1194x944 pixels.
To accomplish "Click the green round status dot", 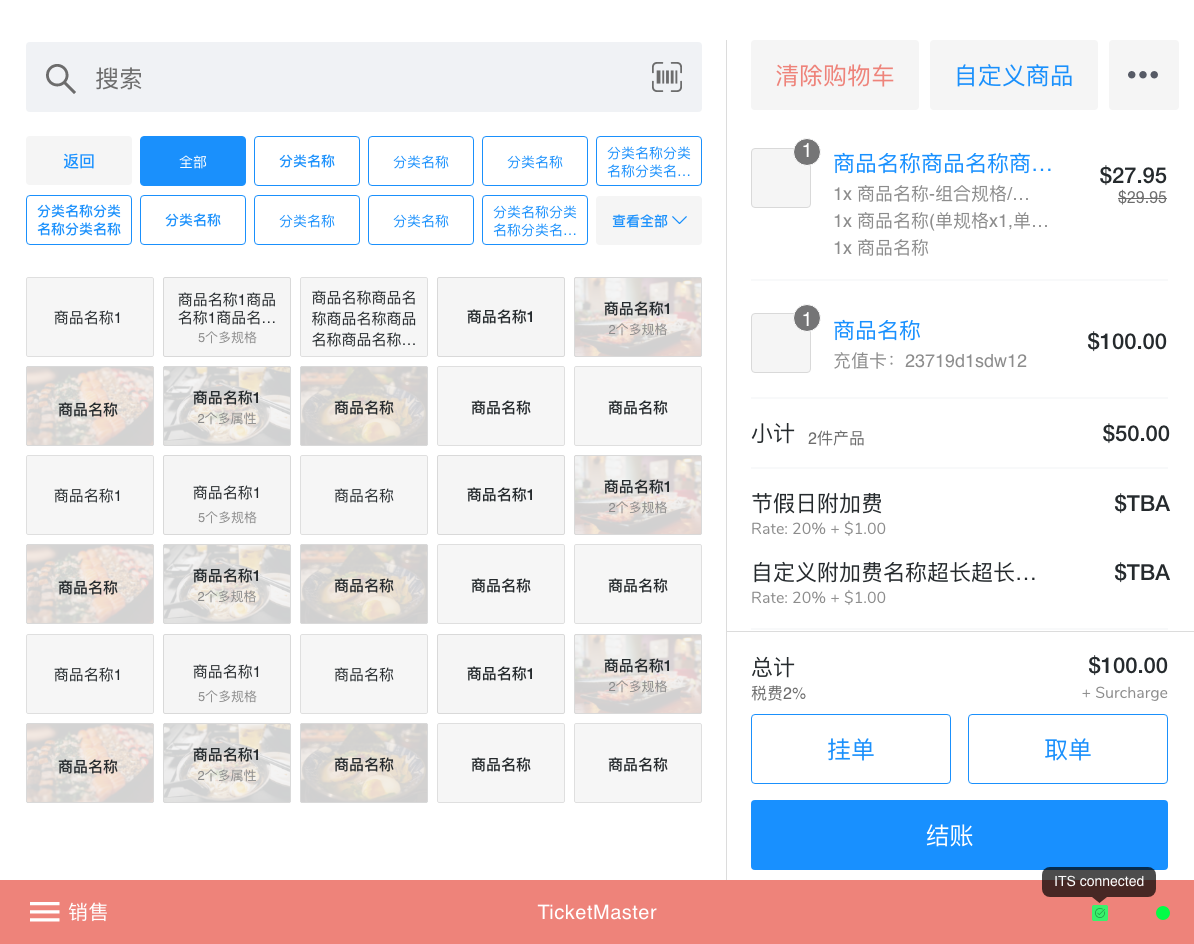I will coord(1162,913).
